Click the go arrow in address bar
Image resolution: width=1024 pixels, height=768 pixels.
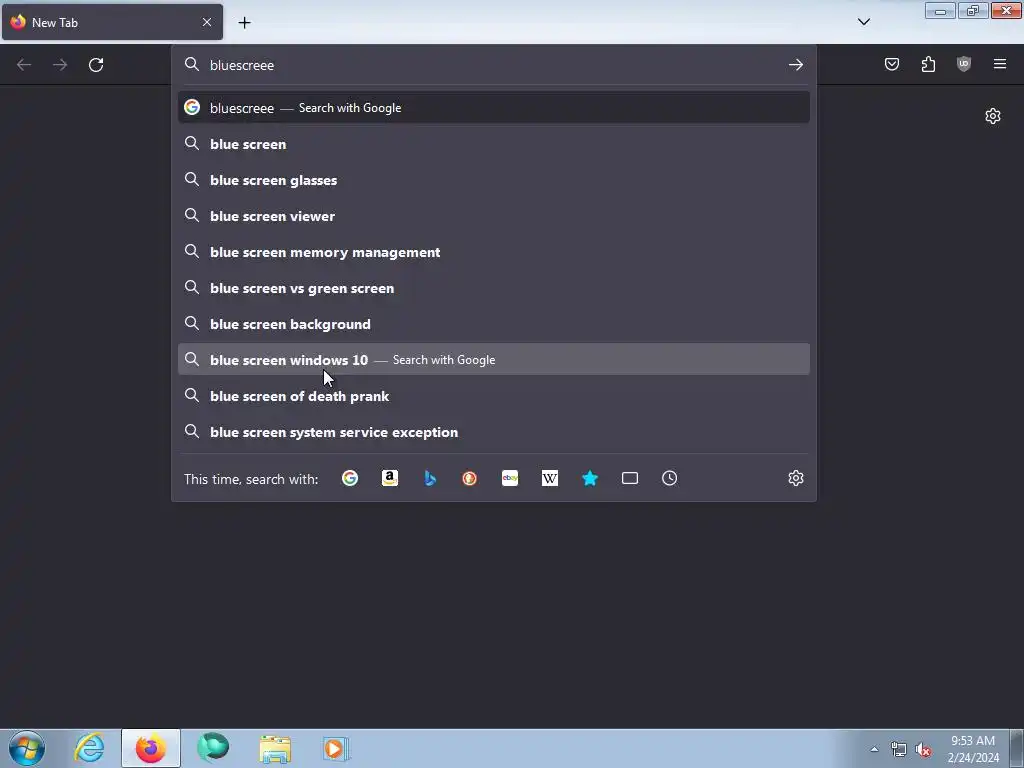coord(795,65)
